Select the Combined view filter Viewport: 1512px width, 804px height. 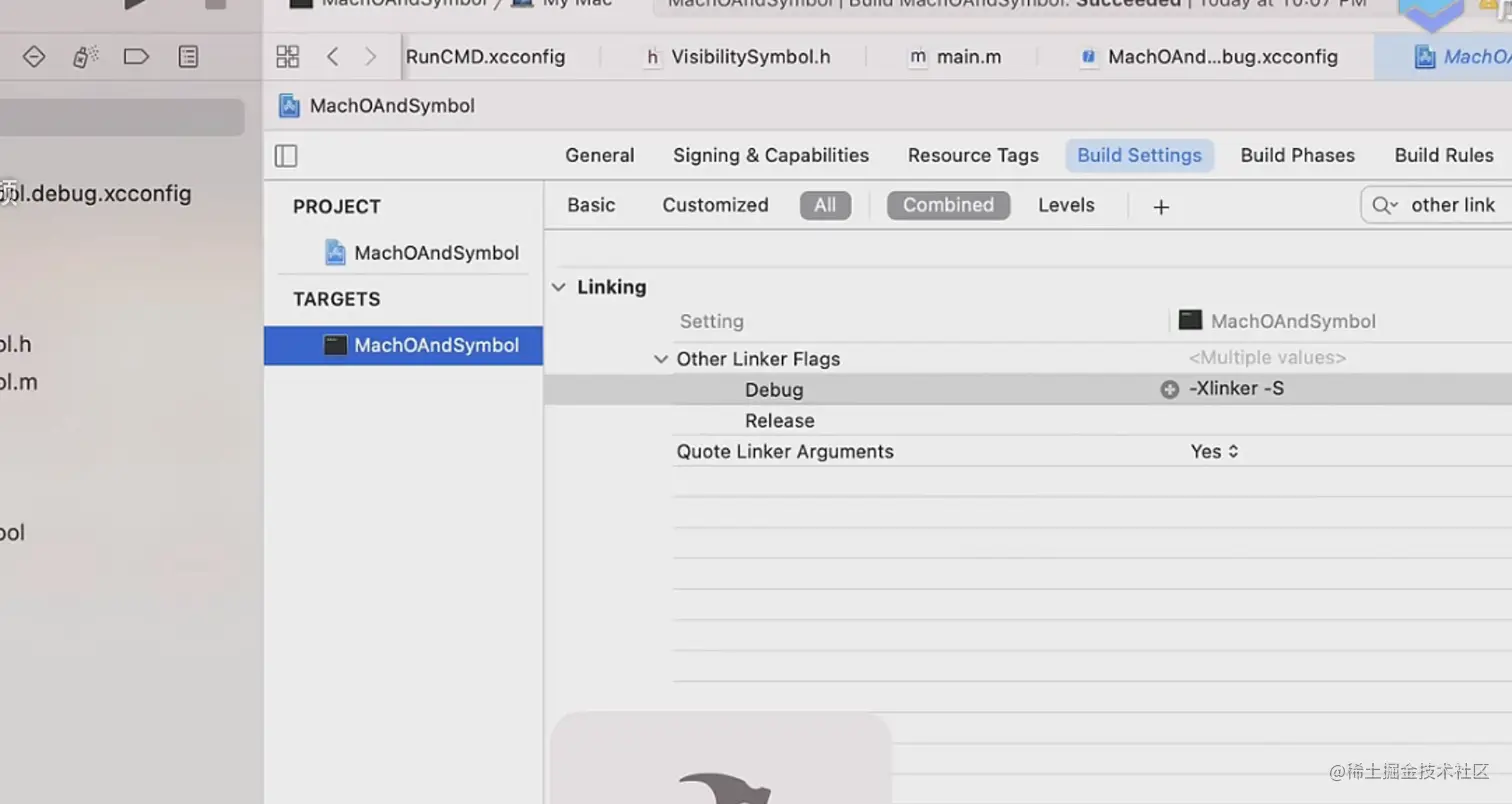tap(948, 206)
